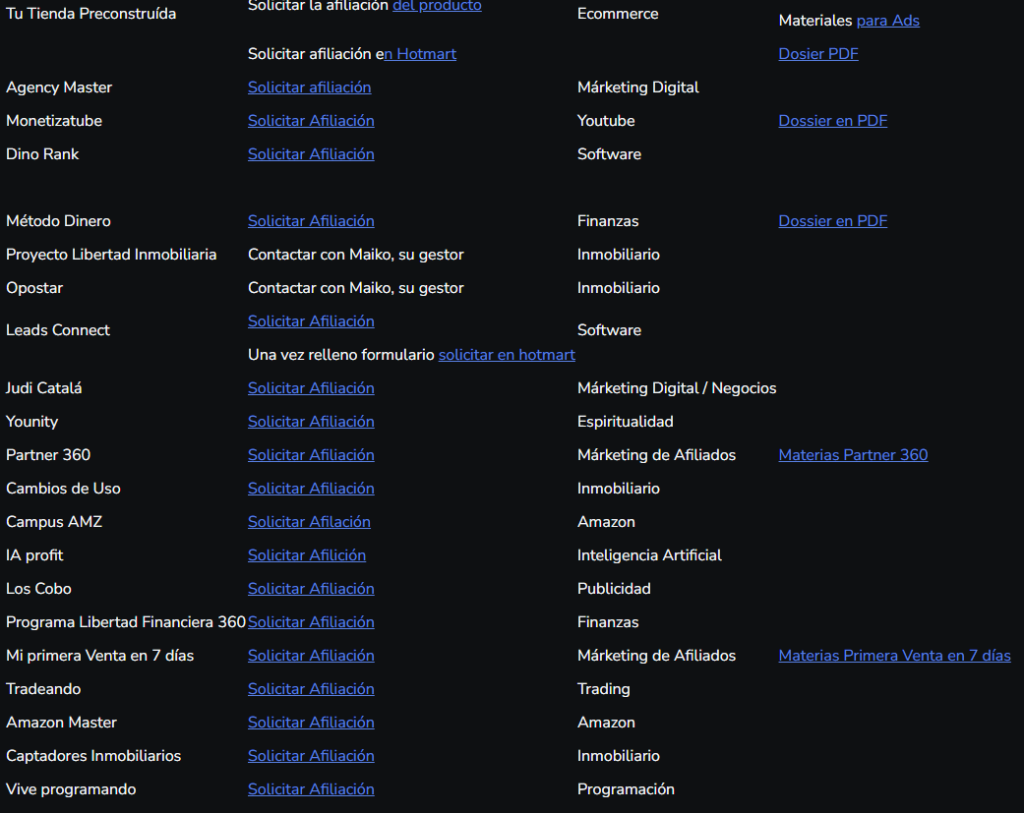The image size is (1024, 813).
Task: Open Dossier en PDF for Método Dinero
Action: (833, 221)
